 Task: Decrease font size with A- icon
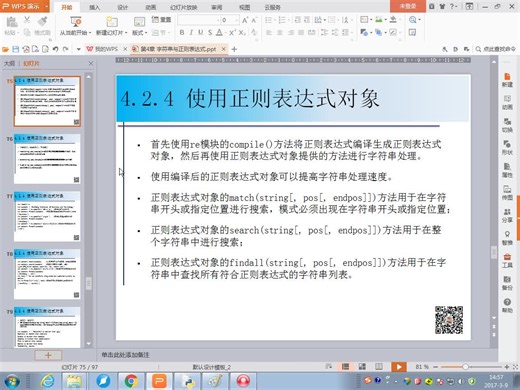pos(254,20)
